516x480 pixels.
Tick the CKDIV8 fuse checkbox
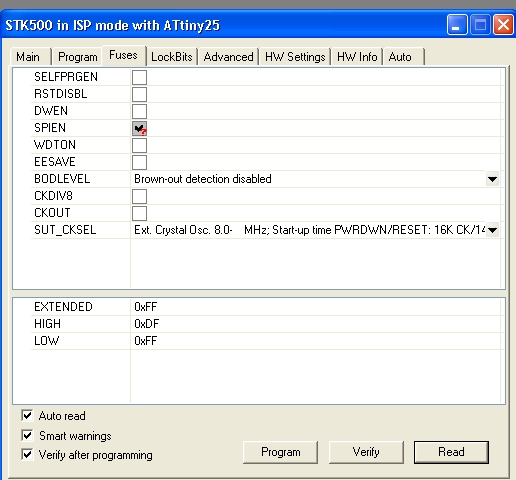click(139, 196)
